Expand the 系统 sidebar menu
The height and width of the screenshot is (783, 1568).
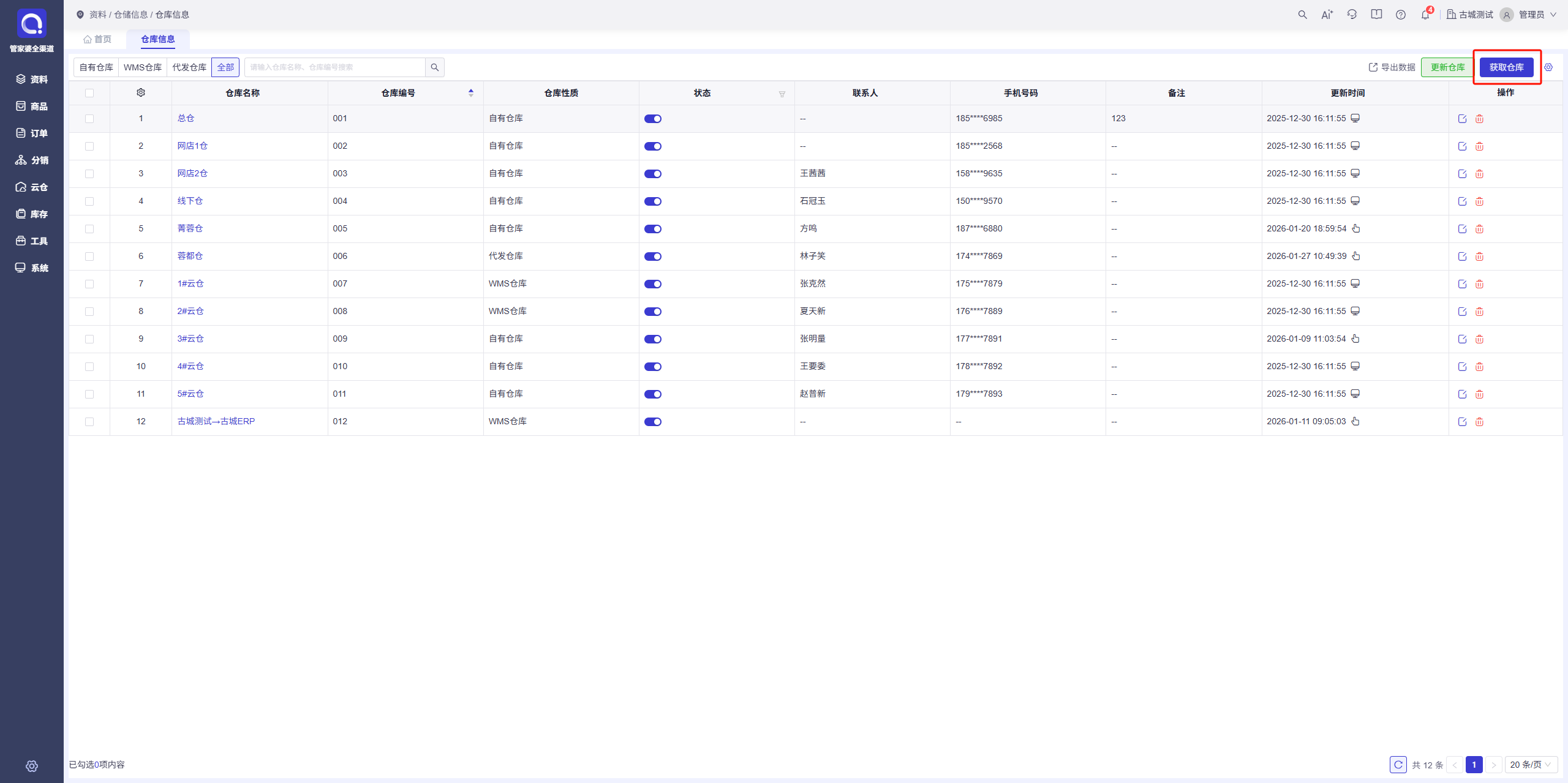tap(32, 268)
